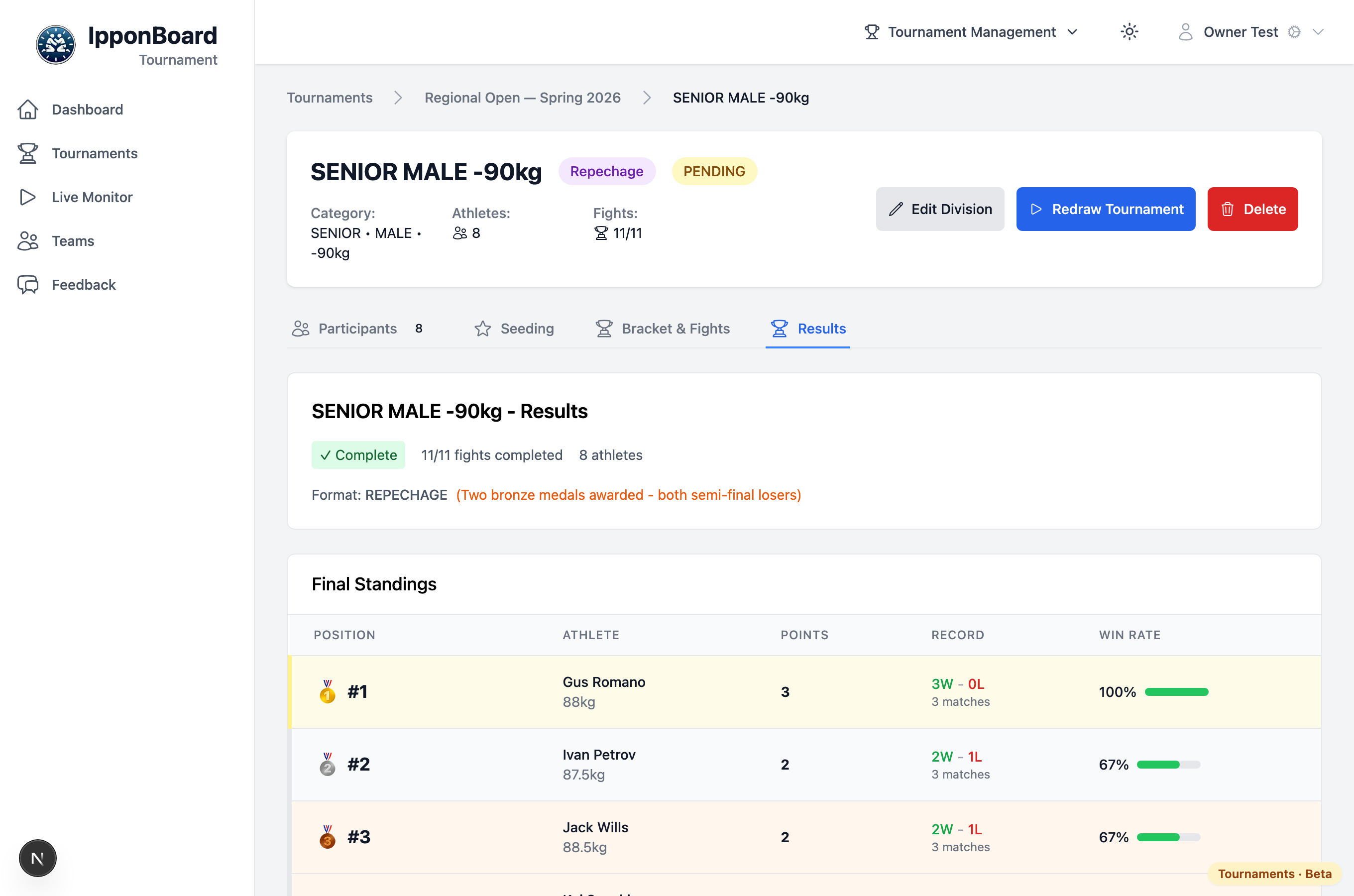Click the Complete status badge
1354x896 pixels.
pos(358,455)
